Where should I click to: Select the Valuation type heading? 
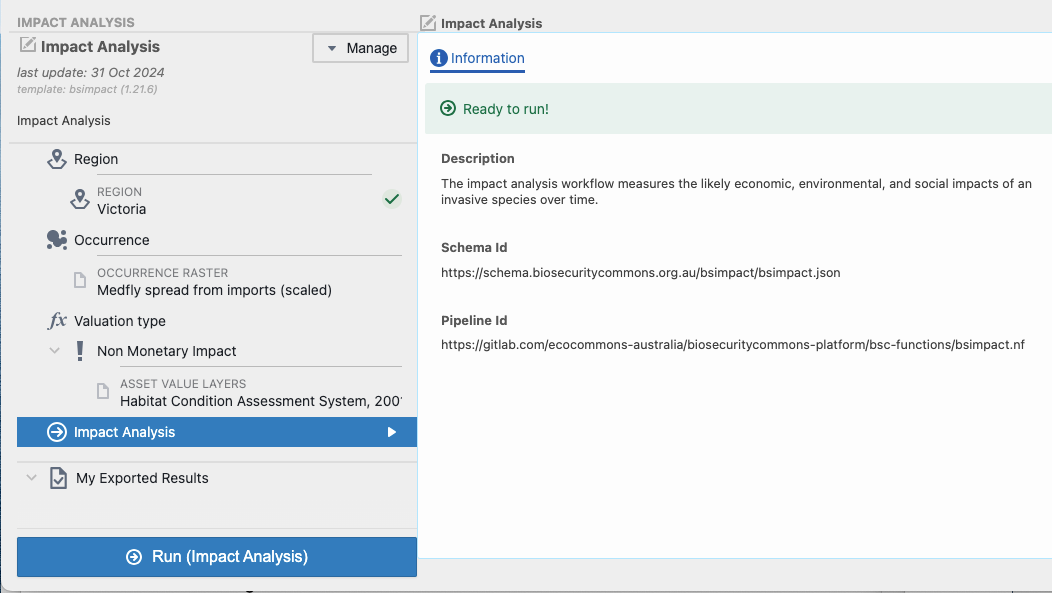[x=119, y=321]
